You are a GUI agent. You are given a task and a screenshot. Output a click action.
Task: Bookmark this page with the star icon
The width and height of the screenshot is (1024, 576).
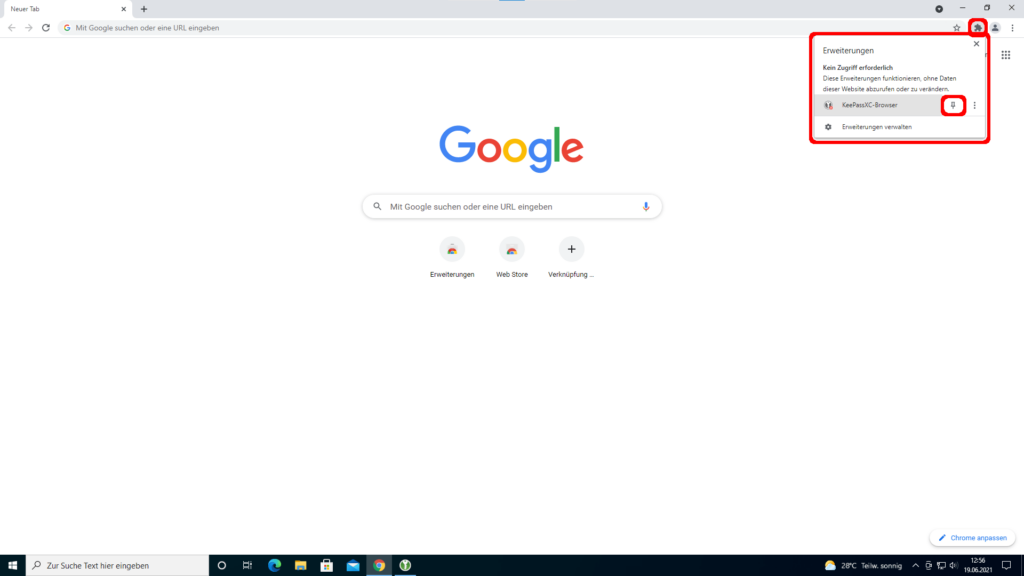pos(957,28)
